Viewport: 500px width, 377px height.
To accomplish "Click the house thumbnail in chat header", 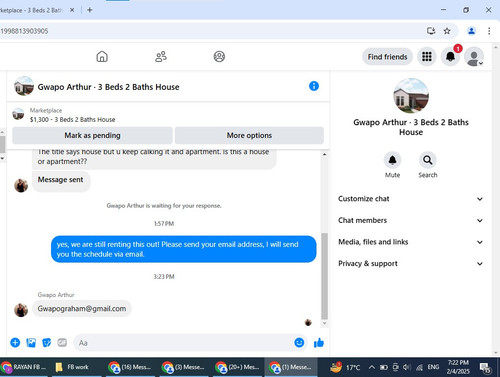I will point(24,86).
